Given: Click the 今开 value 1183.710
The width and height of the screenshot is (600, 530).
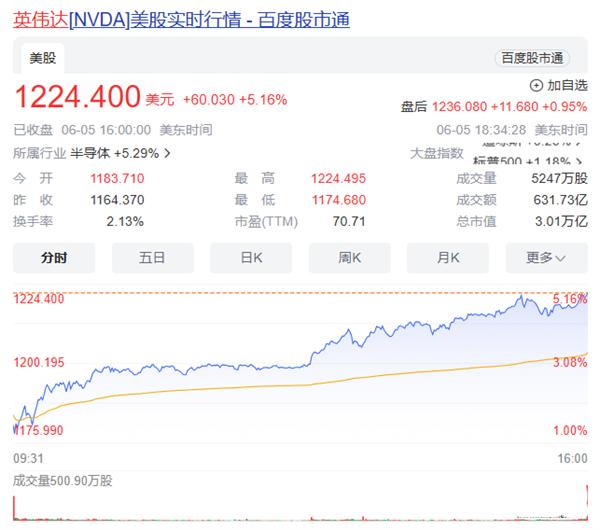Looking at the screenshot, I should click(117, 178).
